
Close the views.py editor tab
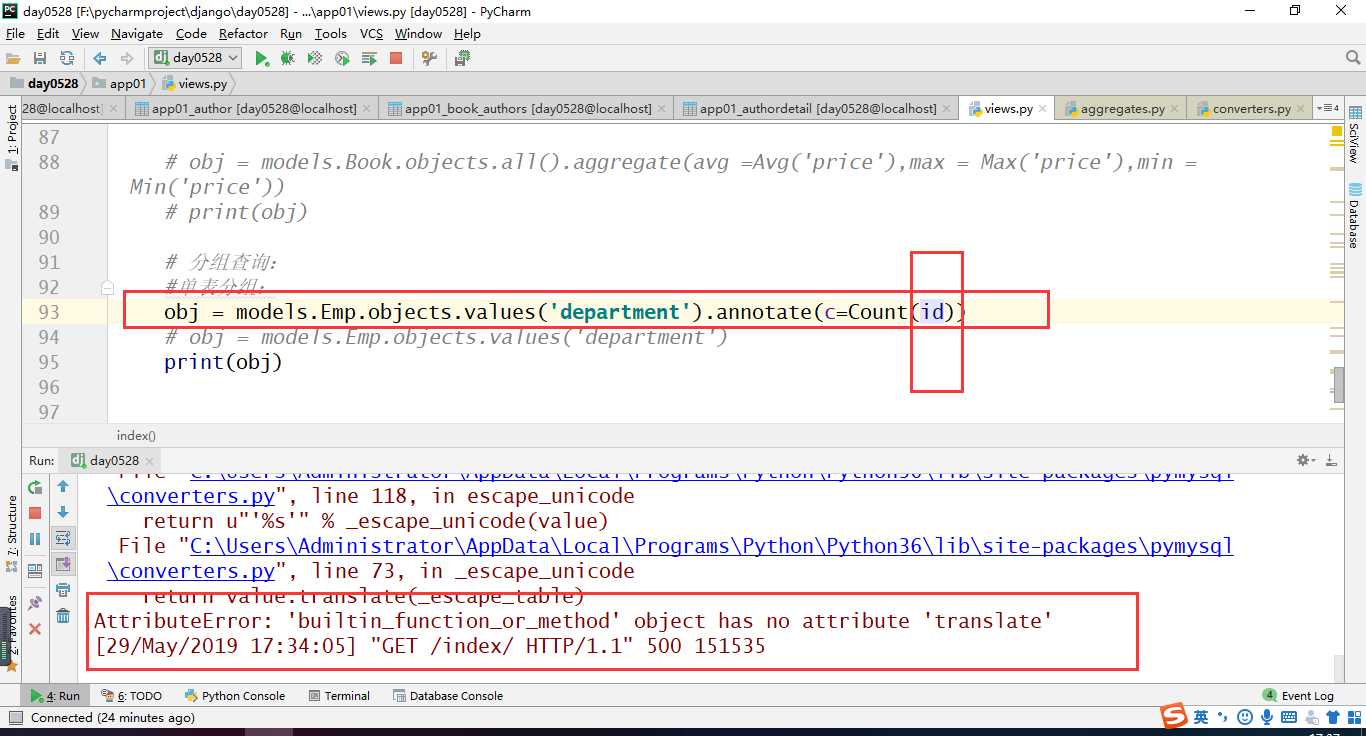coord(1043,108)
